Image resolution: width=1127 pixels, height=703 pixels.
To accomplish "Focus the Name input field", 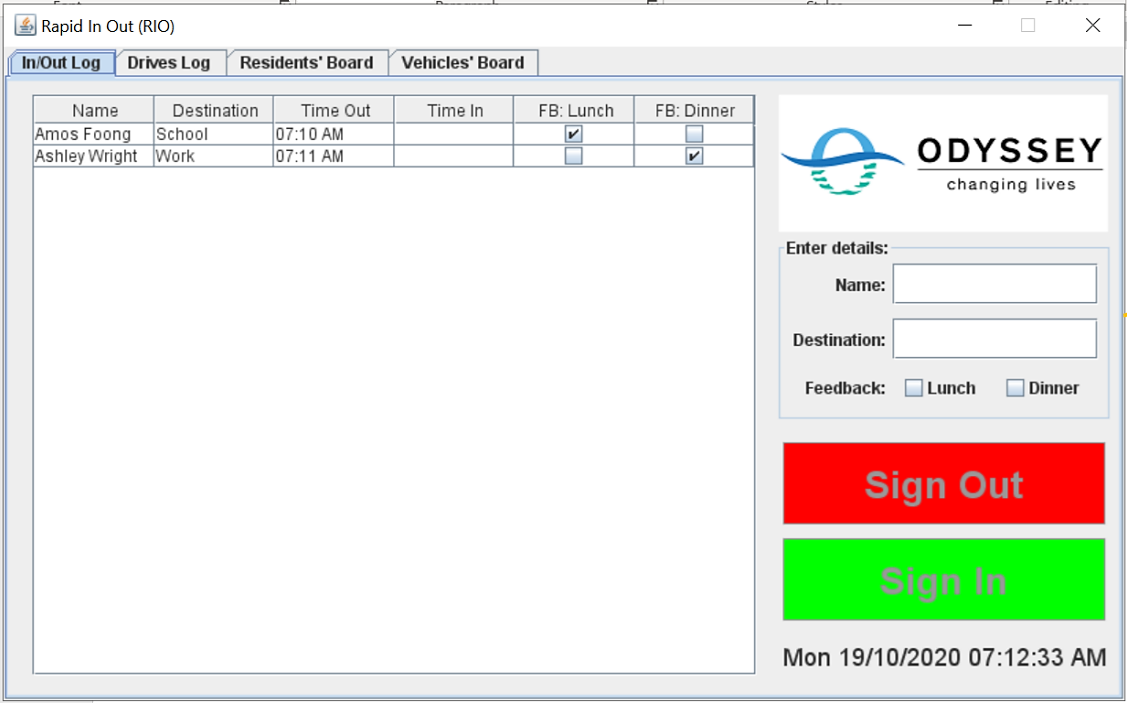I will point(995,284).
